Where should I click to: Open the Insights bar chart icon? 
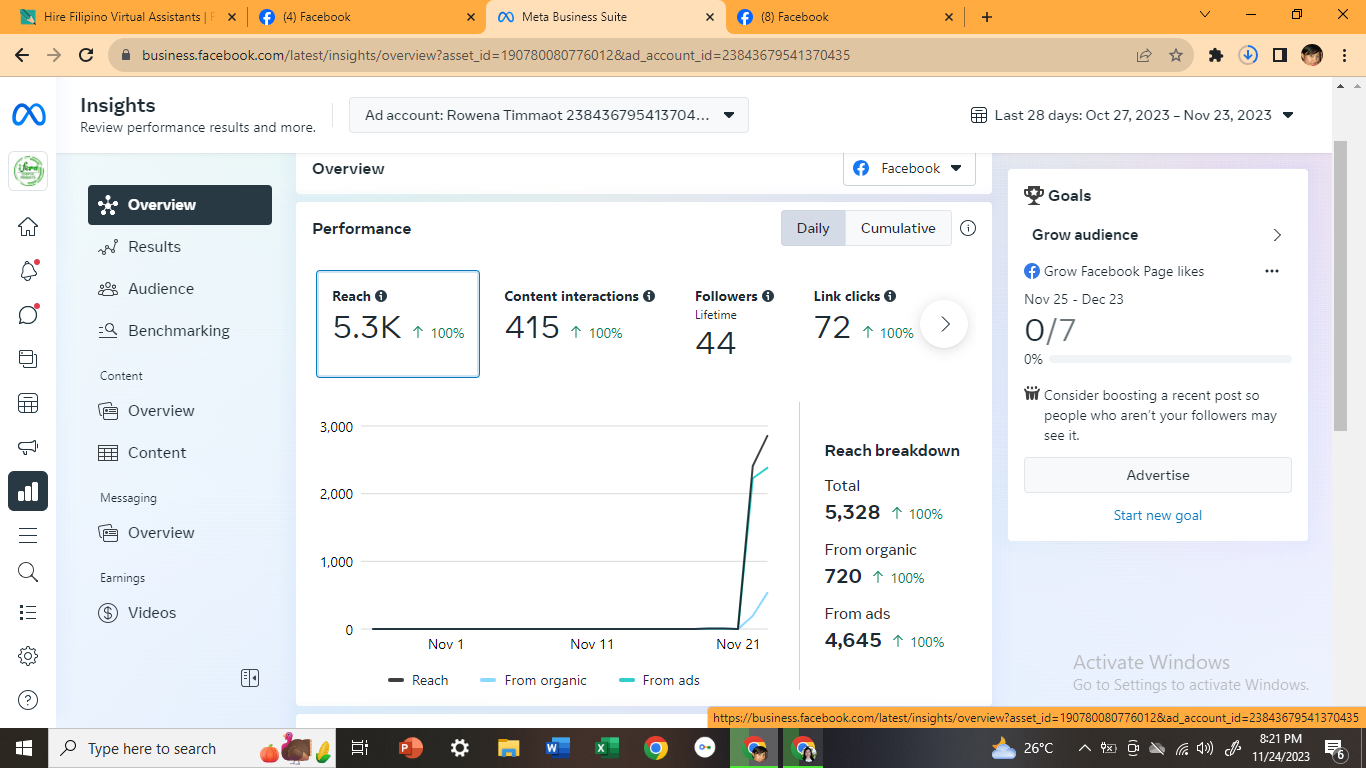tap(28, 491)
